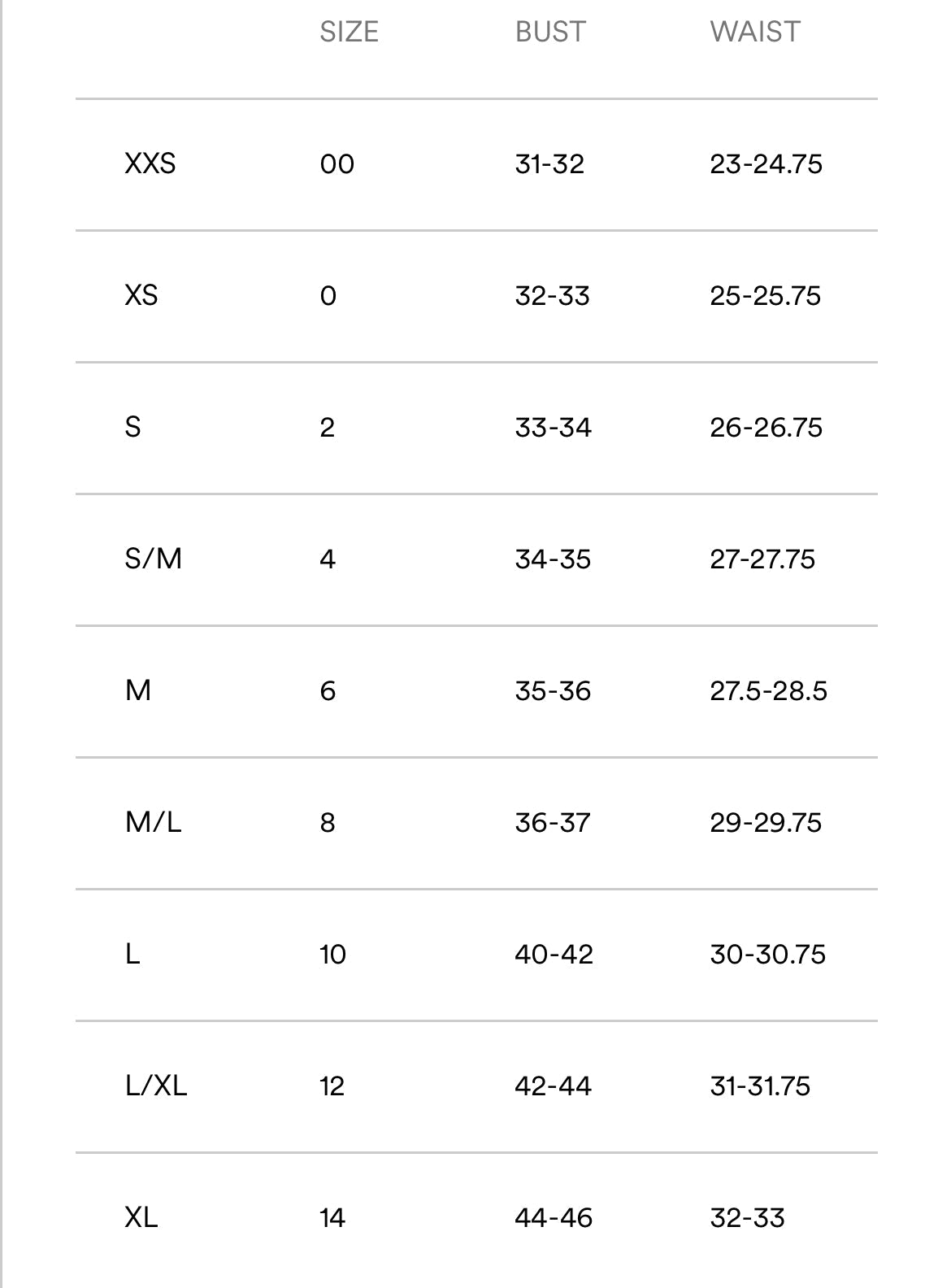Click waist measurement 27.5-28.5
Viewport: 951px width, 1288px height.
pyautogui.click(x=768, y=691)
